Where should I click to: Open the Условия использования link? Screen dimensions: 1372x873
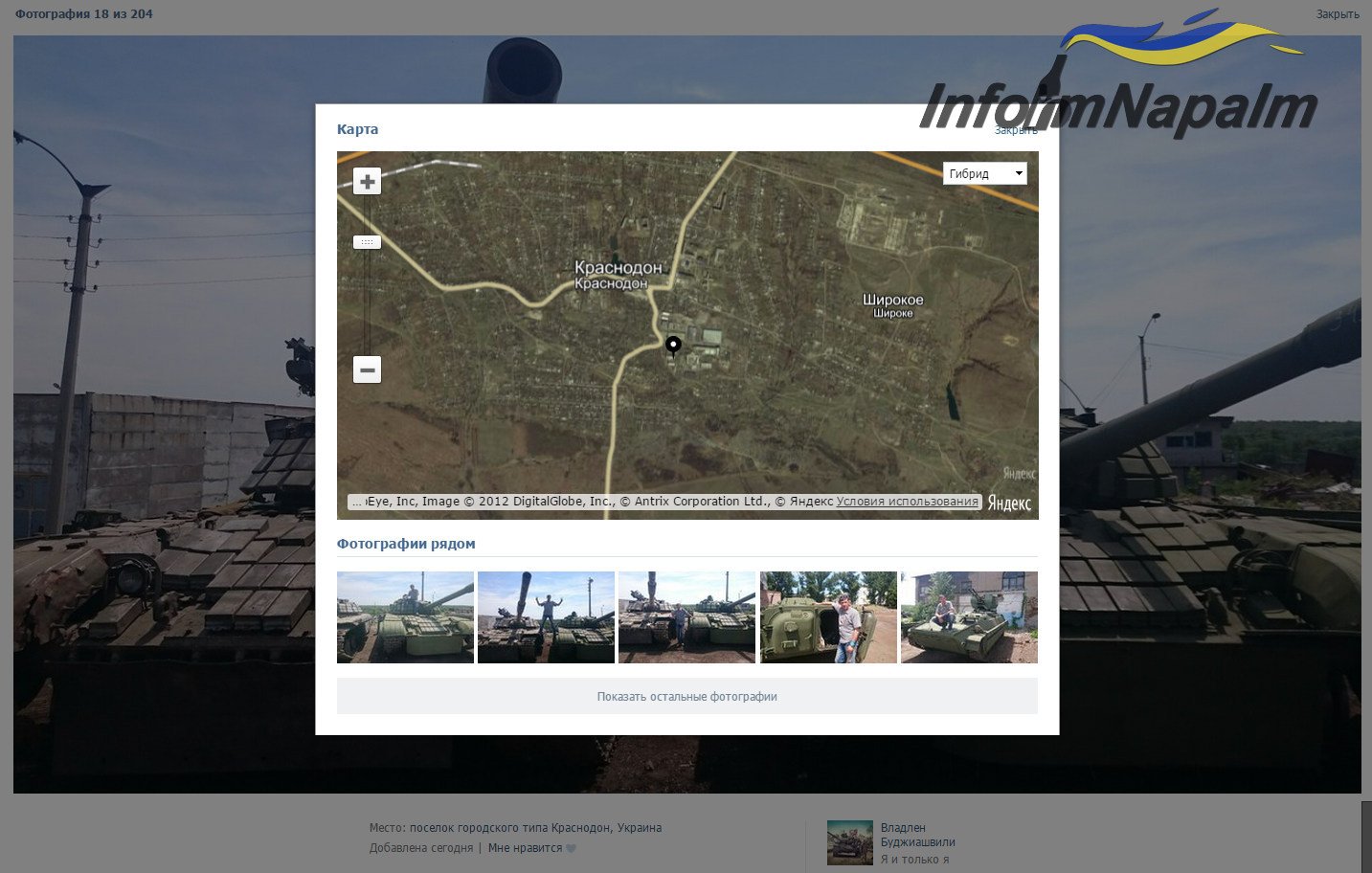coord(907,502)
